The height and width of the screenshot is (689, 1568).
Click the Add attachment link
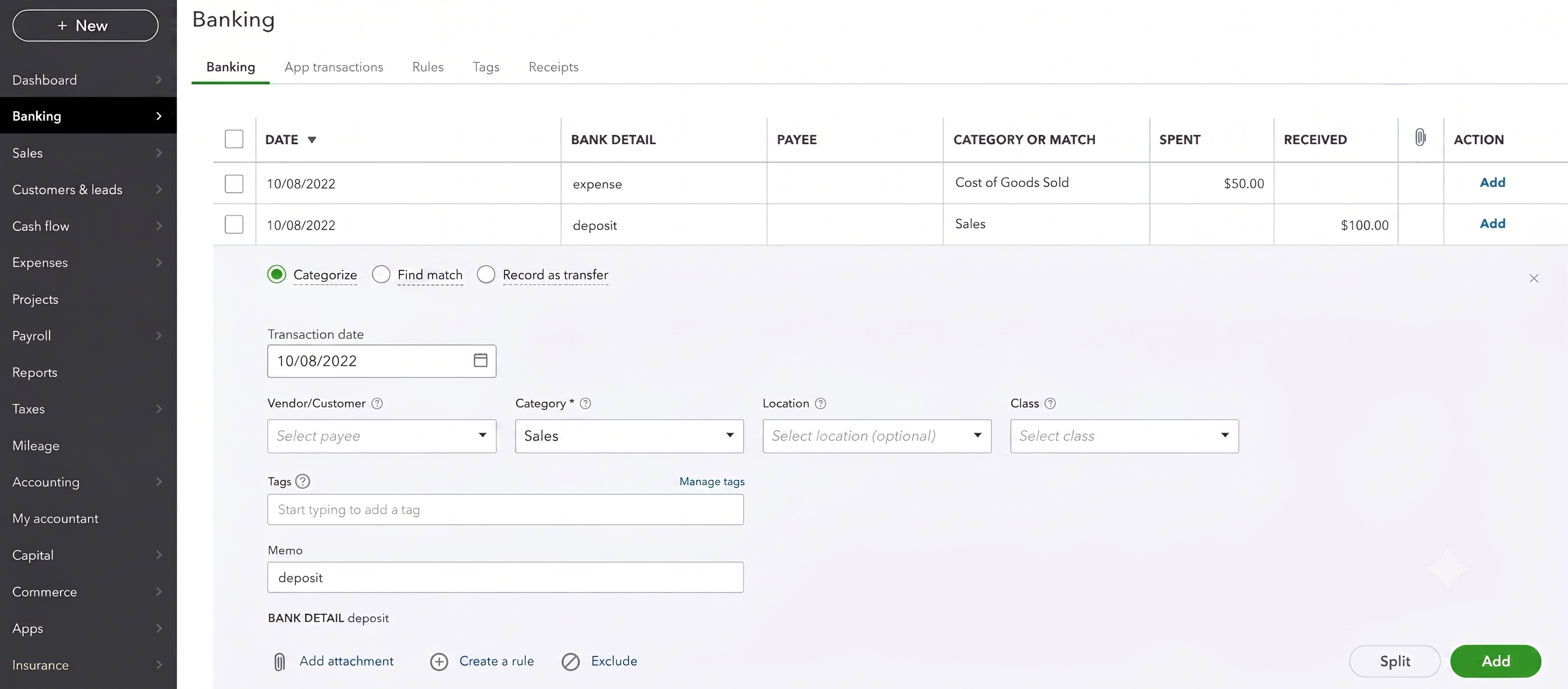[346, 661]
